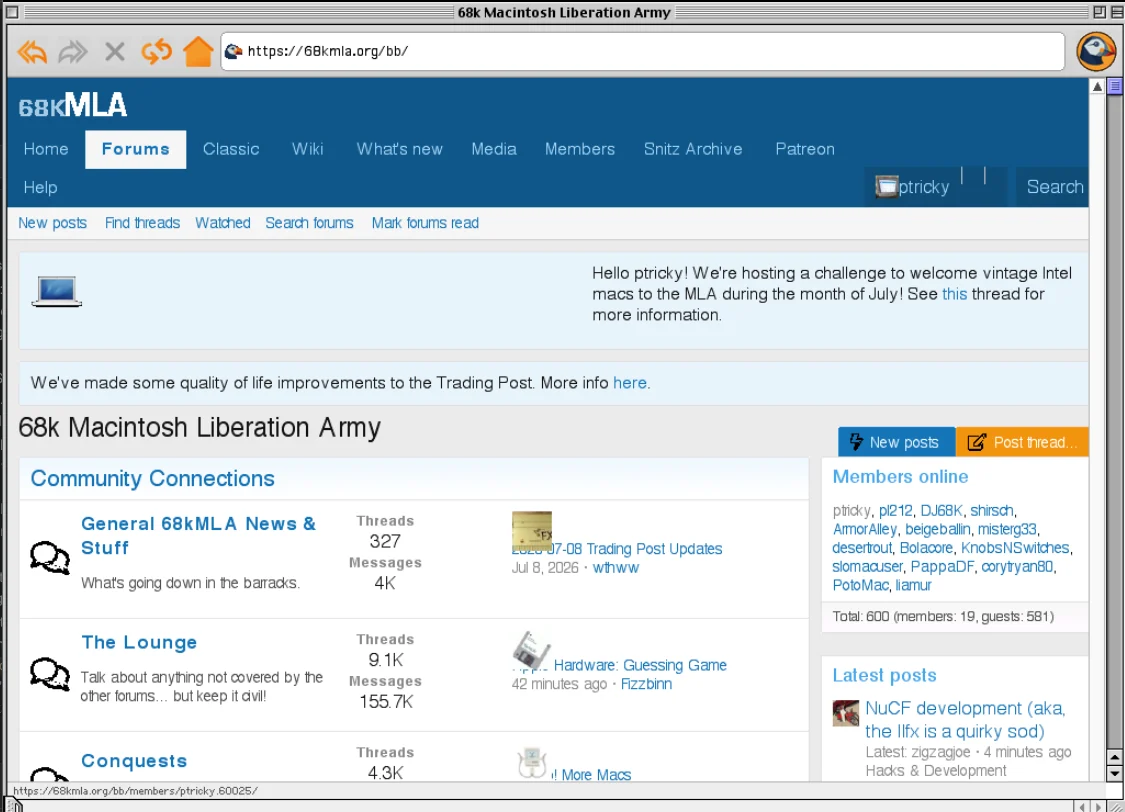
Task: Open General 68kMLA News & Stuff forum
Action: (198, 536)
